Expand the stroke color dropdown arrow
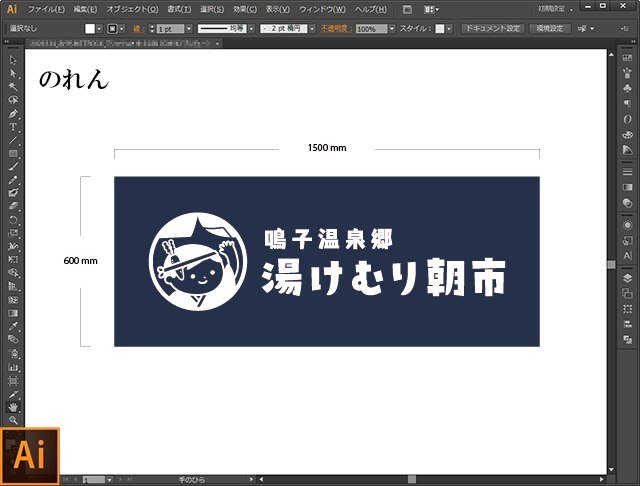 tap(122, 29)
